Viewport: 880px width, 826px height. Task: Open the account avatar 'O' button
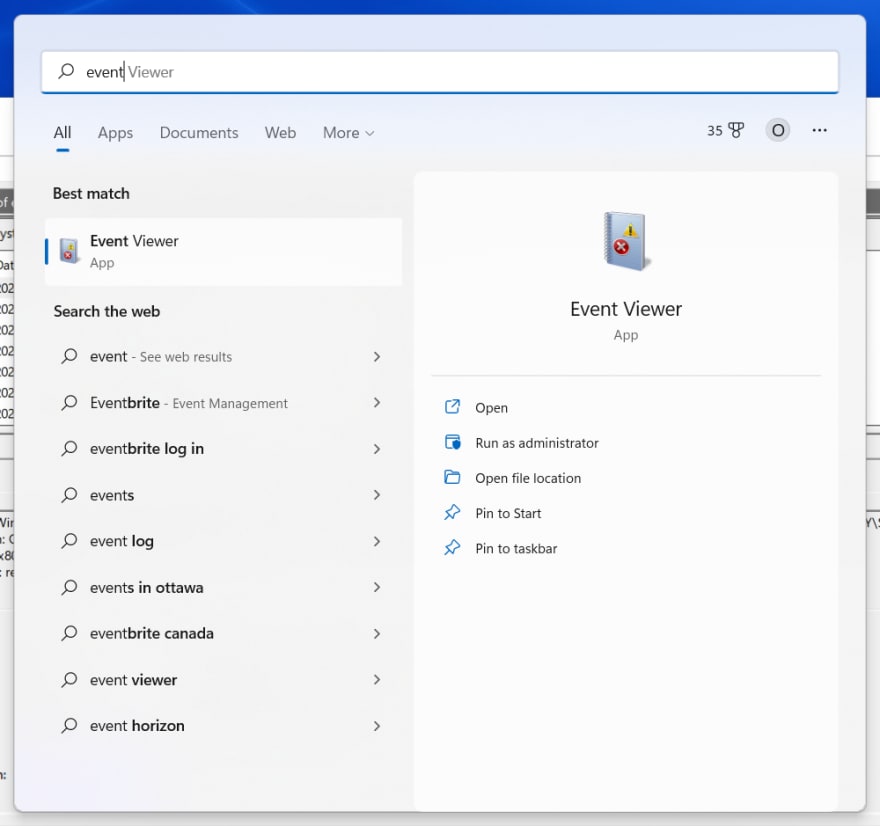(778, 130)
